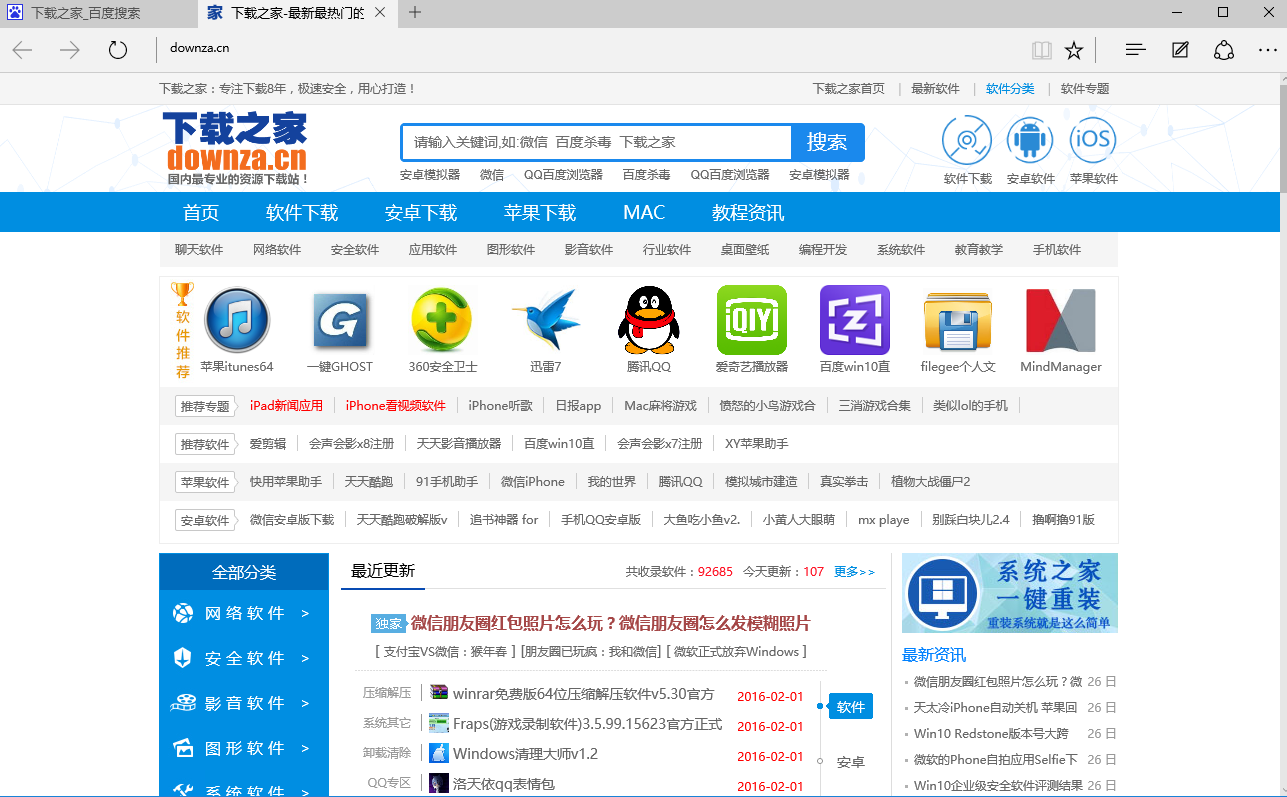The height and width of the screenshot is (797, 1287).
Task: Select the 软件下载 navigation menu item
Action: click(302, 212)
